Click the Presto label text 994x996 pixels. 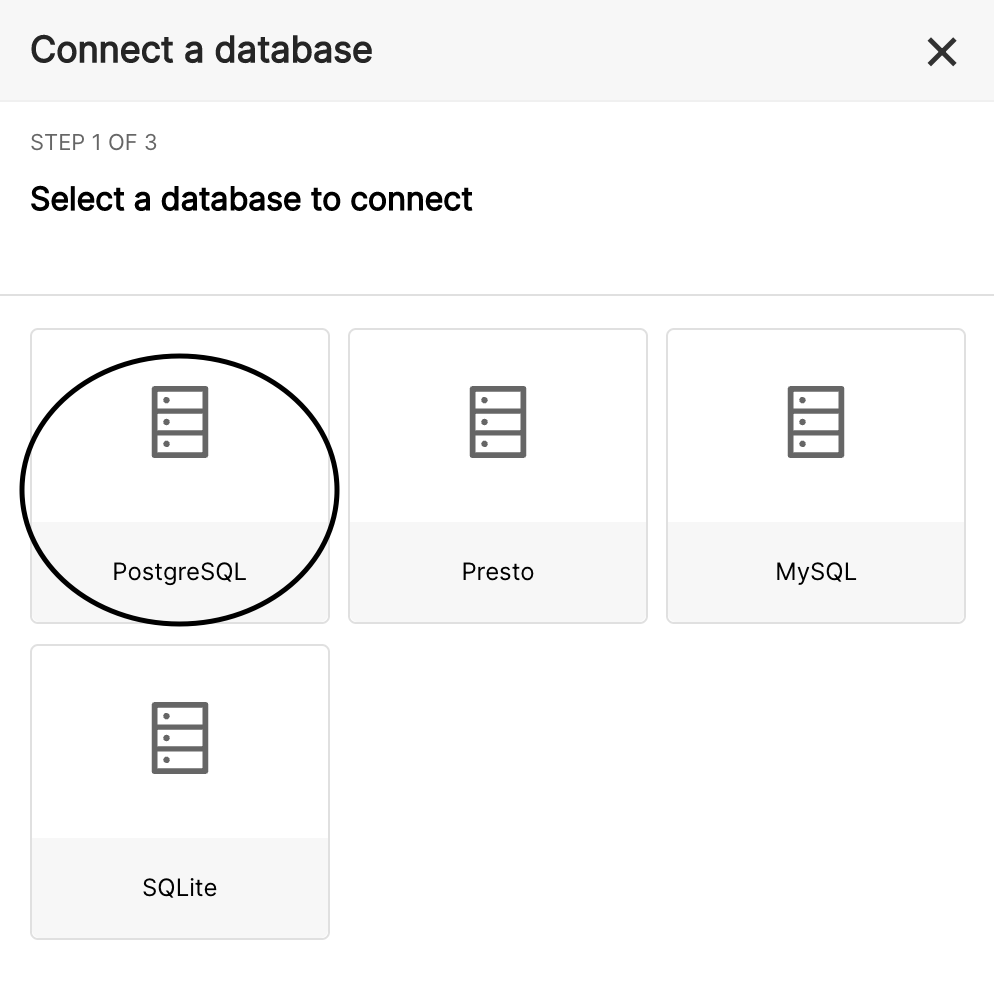(x=498, y=572)
